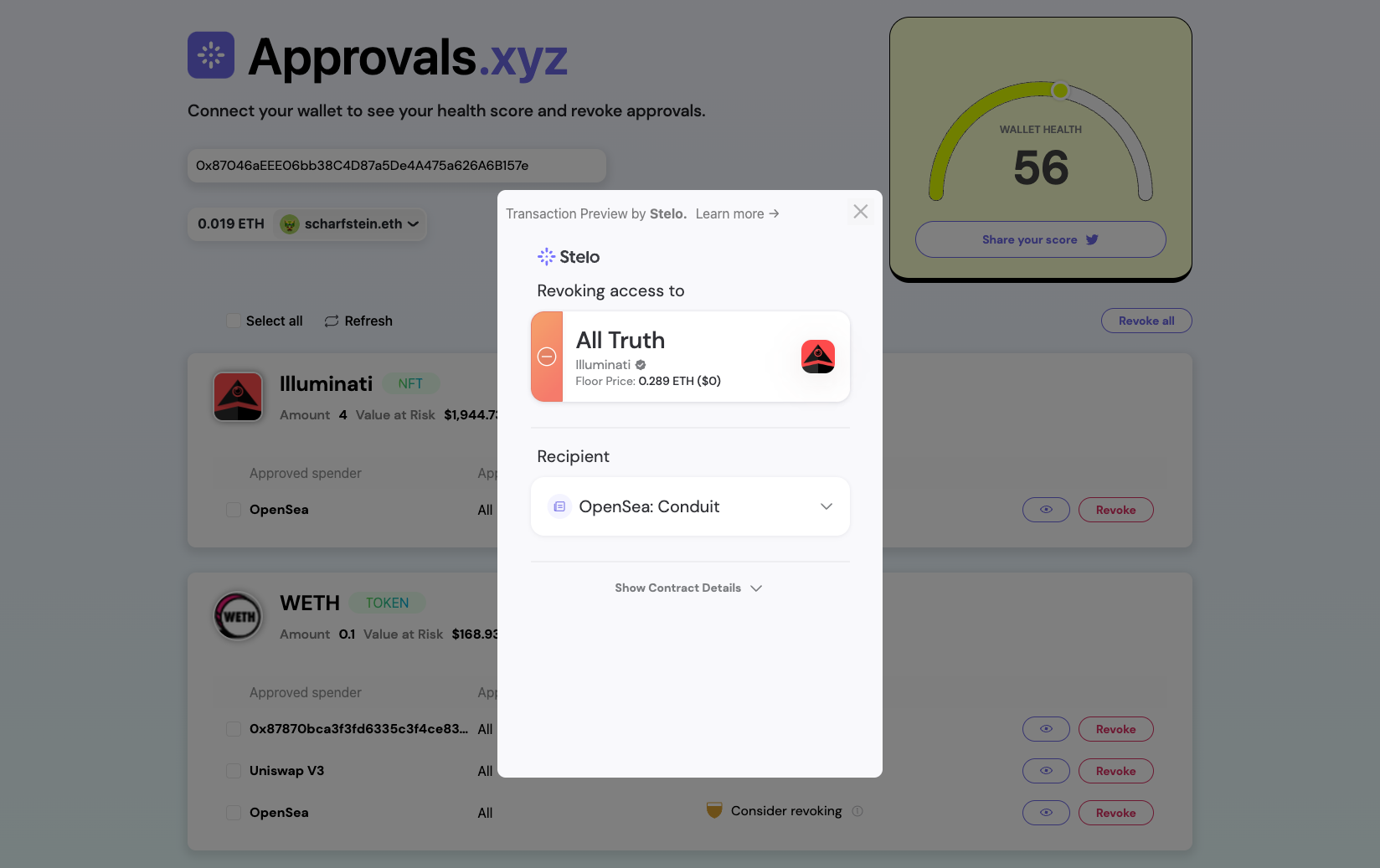Click the Stelo logo in preview
The width and height of the screenshot is (1380, 868).
569,257
